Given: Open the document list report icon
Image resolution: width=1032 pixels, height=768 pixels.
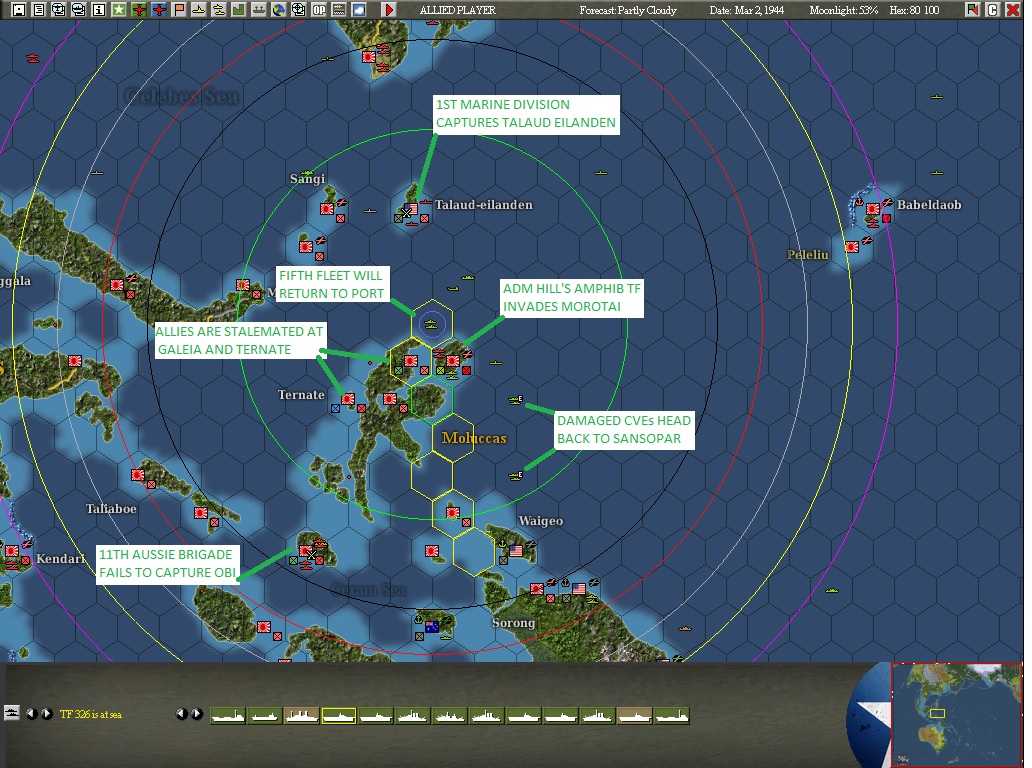Looking at the screenshot, I should click(39, 9).
